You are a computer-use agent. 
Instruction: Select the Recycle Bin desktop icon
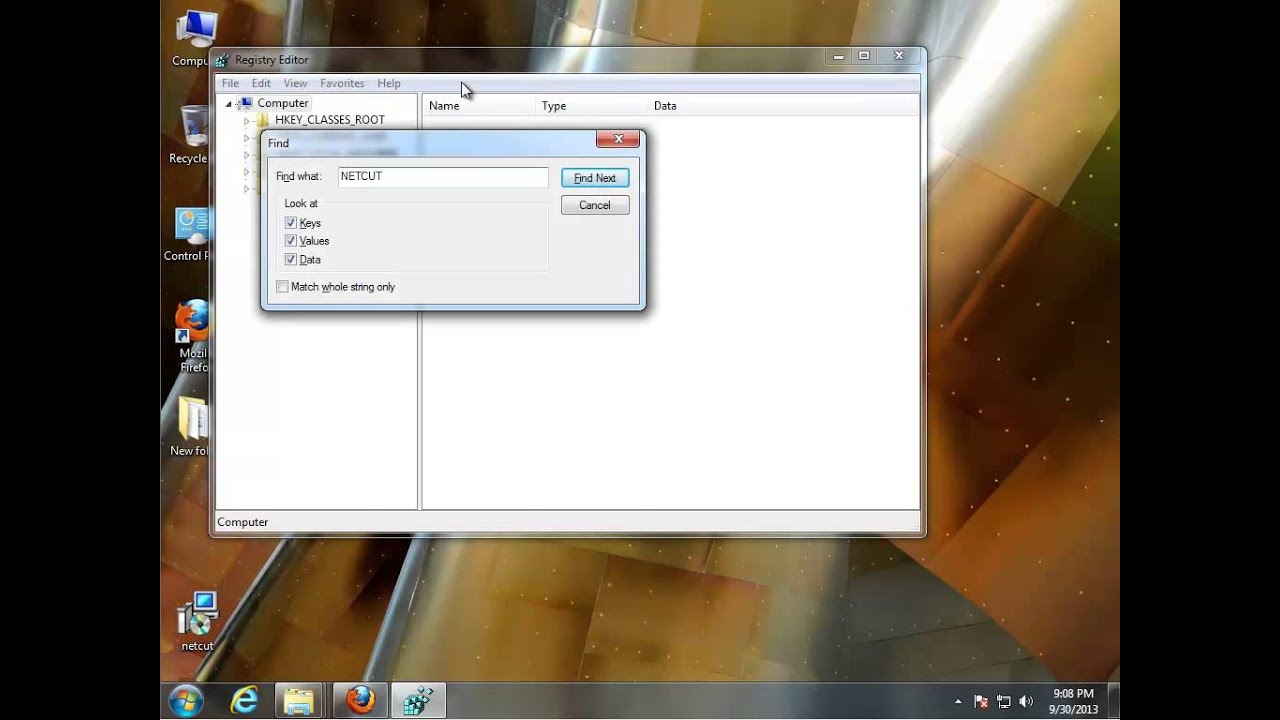click(189, 135)
